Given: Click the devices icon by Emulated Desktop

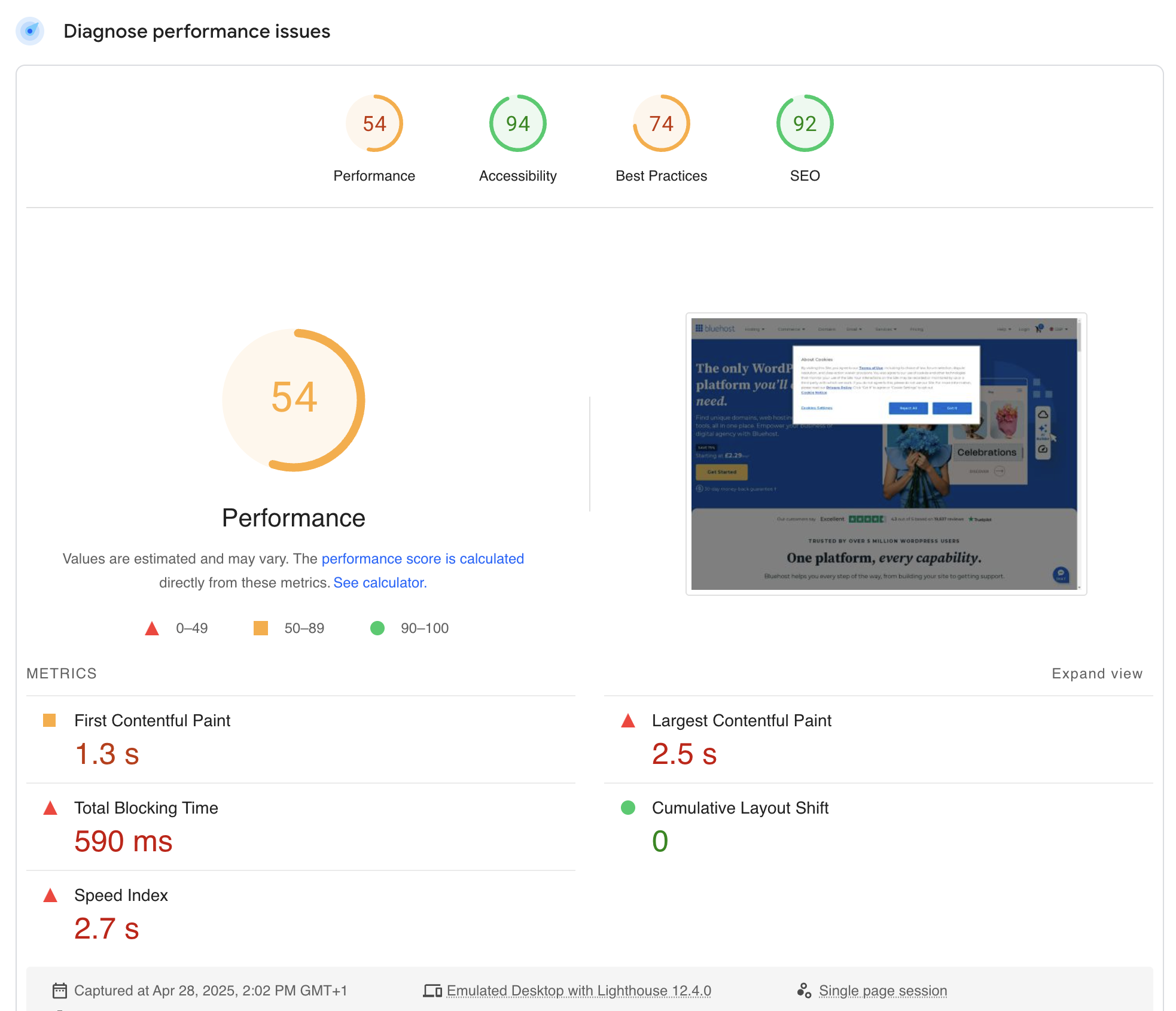Looking at the screenshot, I should point(432,991).
